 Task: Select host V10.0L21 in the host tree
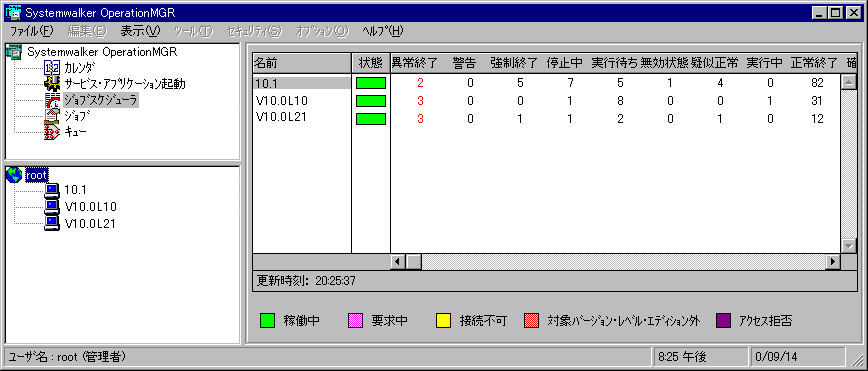click(x=90, y=223)
